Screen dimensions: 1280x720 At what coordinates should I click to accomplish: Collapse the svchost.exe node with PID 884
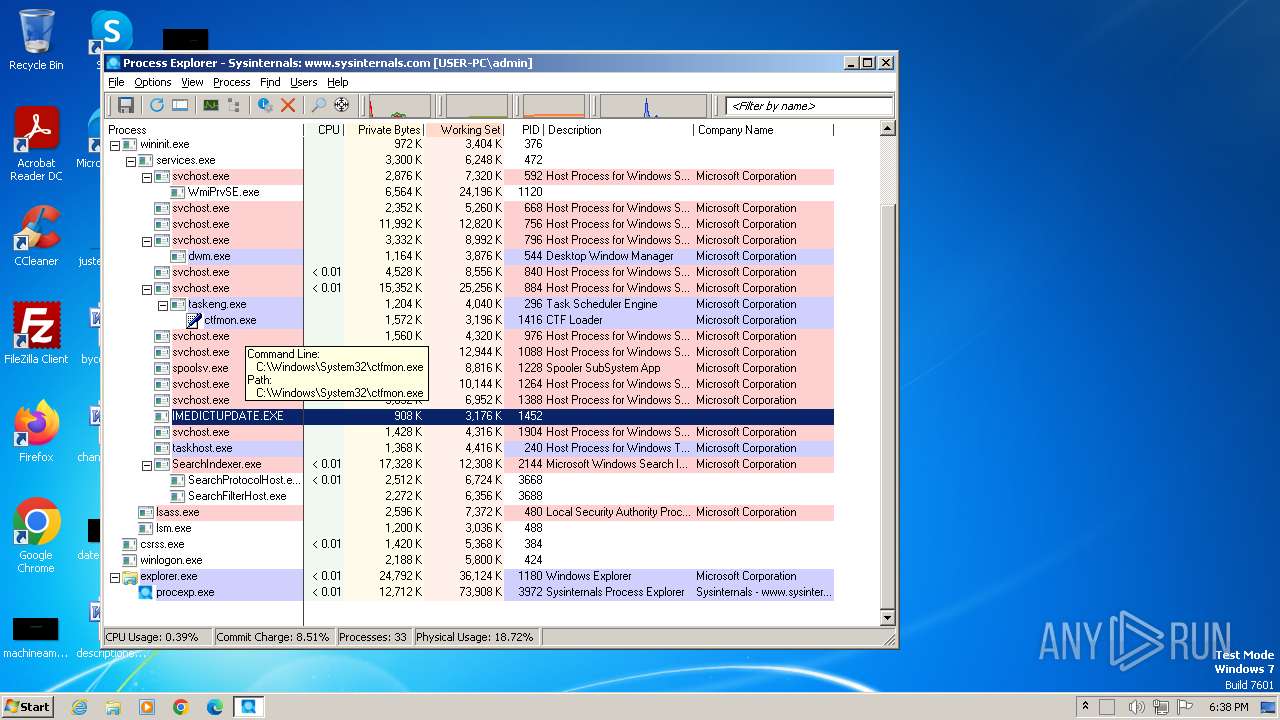(146, 288)
